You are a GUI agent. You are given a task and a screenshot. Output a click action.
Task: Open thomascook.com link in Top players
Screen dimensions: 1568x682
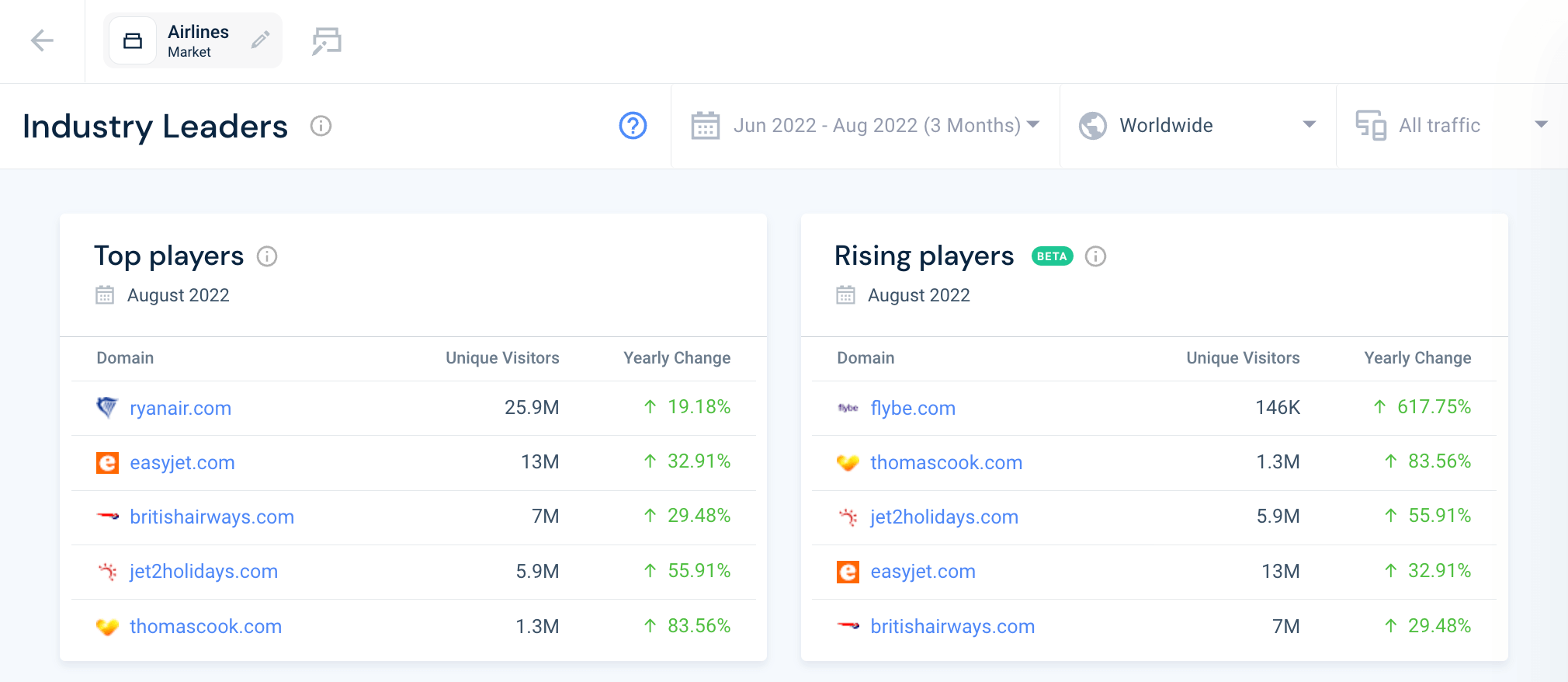click(x=206, y=626)
